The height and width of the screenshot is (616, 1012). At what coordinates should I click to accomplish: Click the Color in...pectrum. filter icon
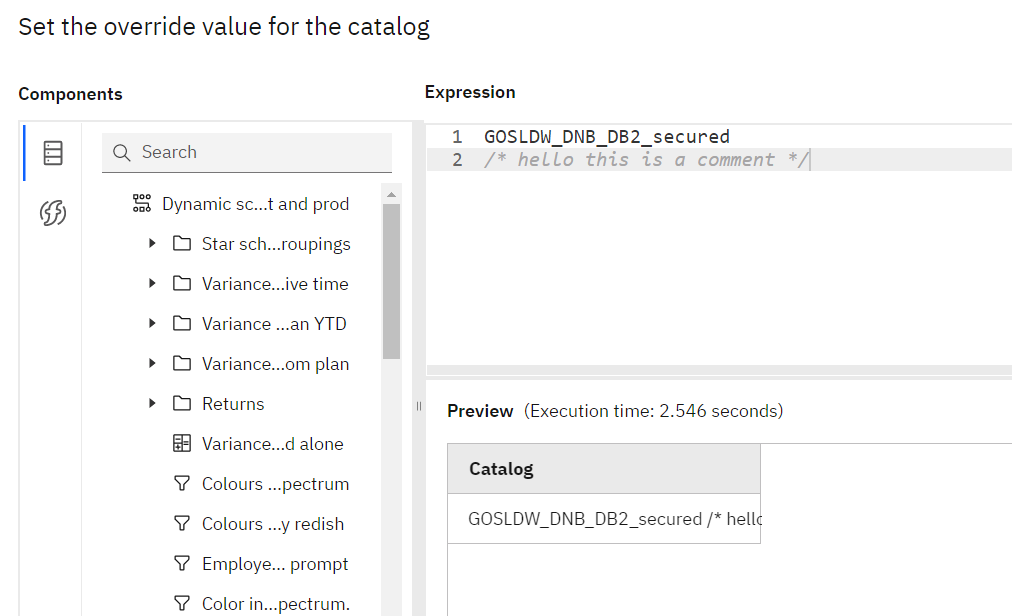[182, 604]
